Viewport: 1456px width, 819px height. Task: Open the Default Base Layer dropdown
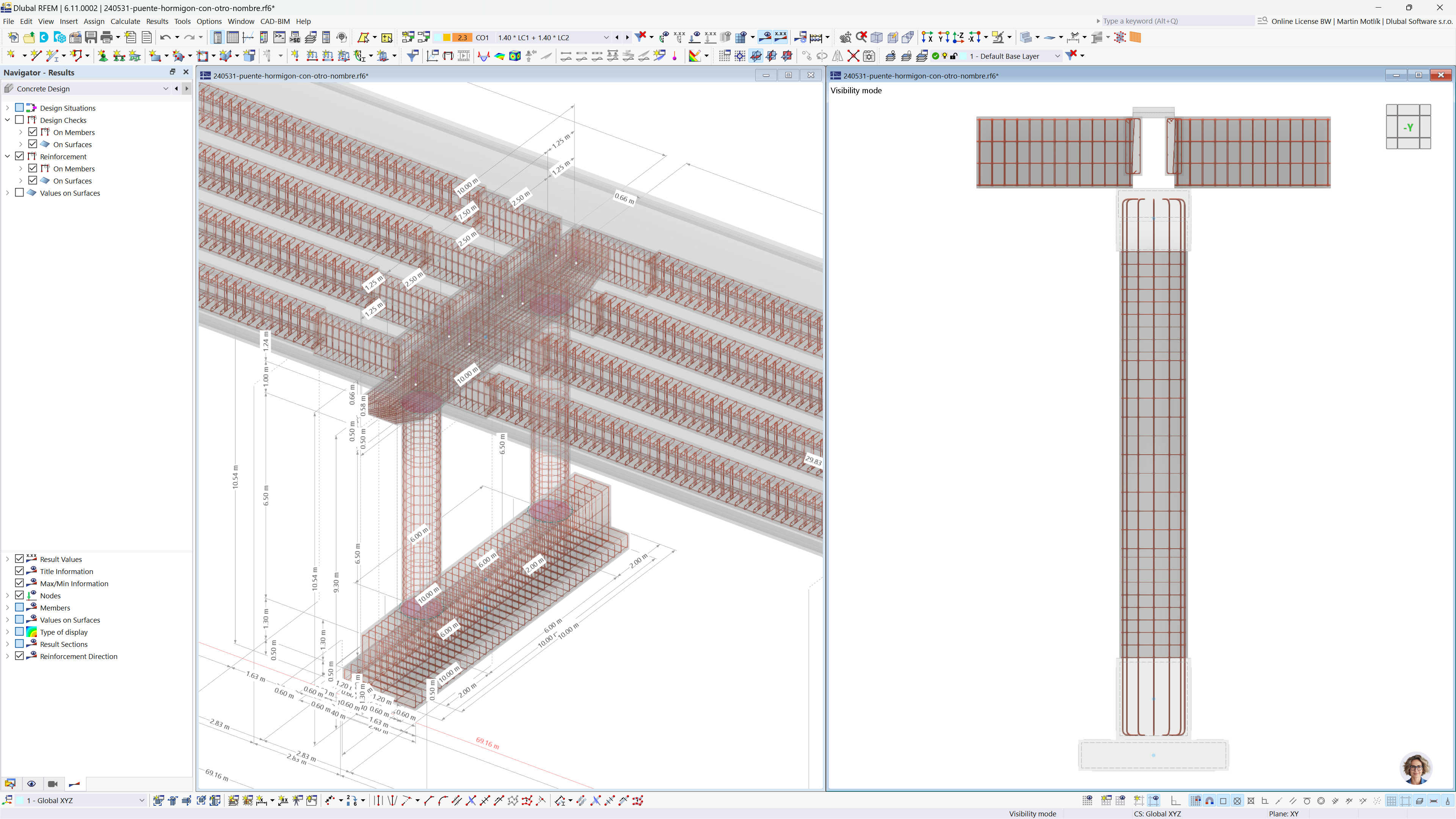(1057, 56)
